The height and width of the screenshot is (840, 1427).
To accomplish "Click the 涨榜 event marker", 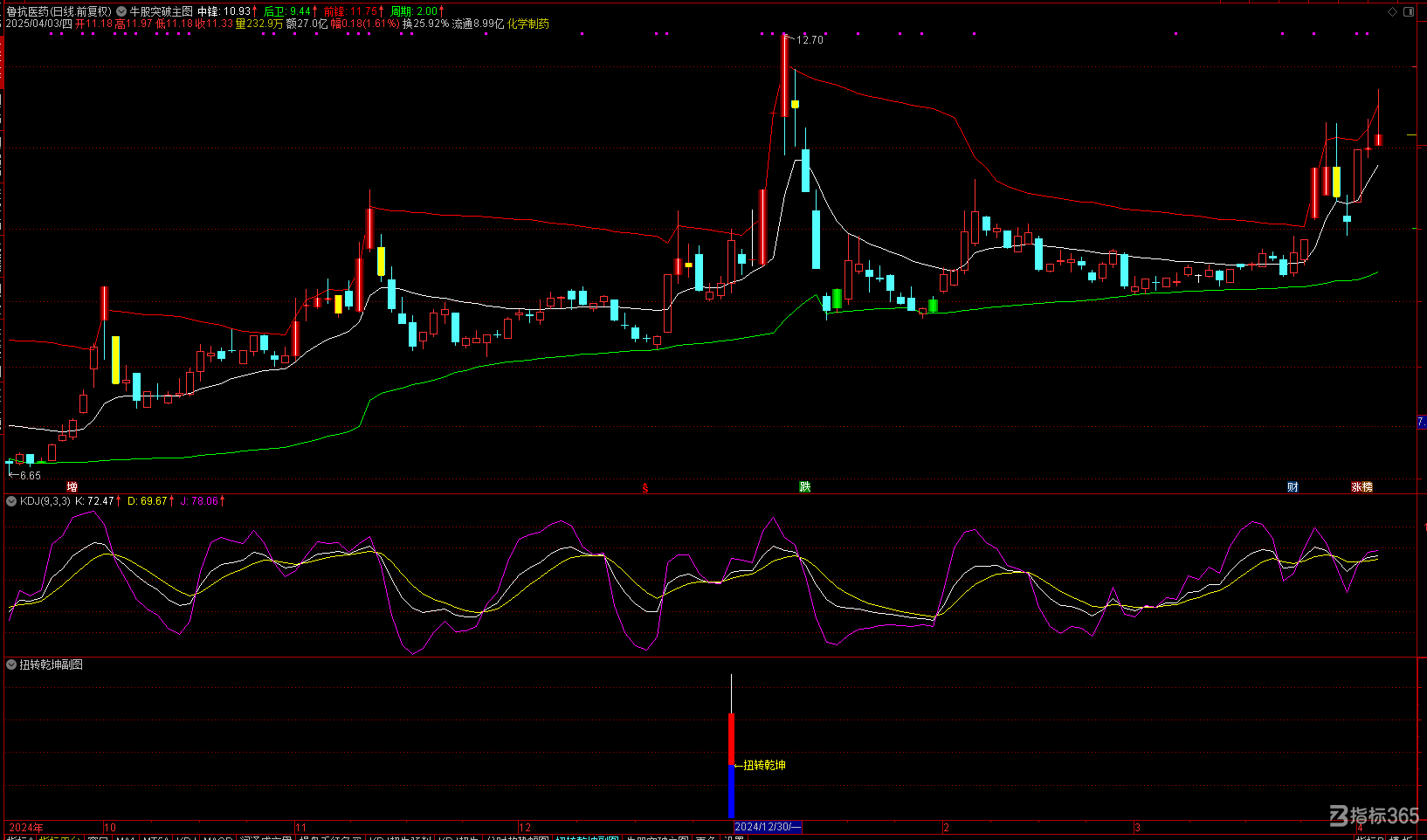I will tap(1362, 487).
